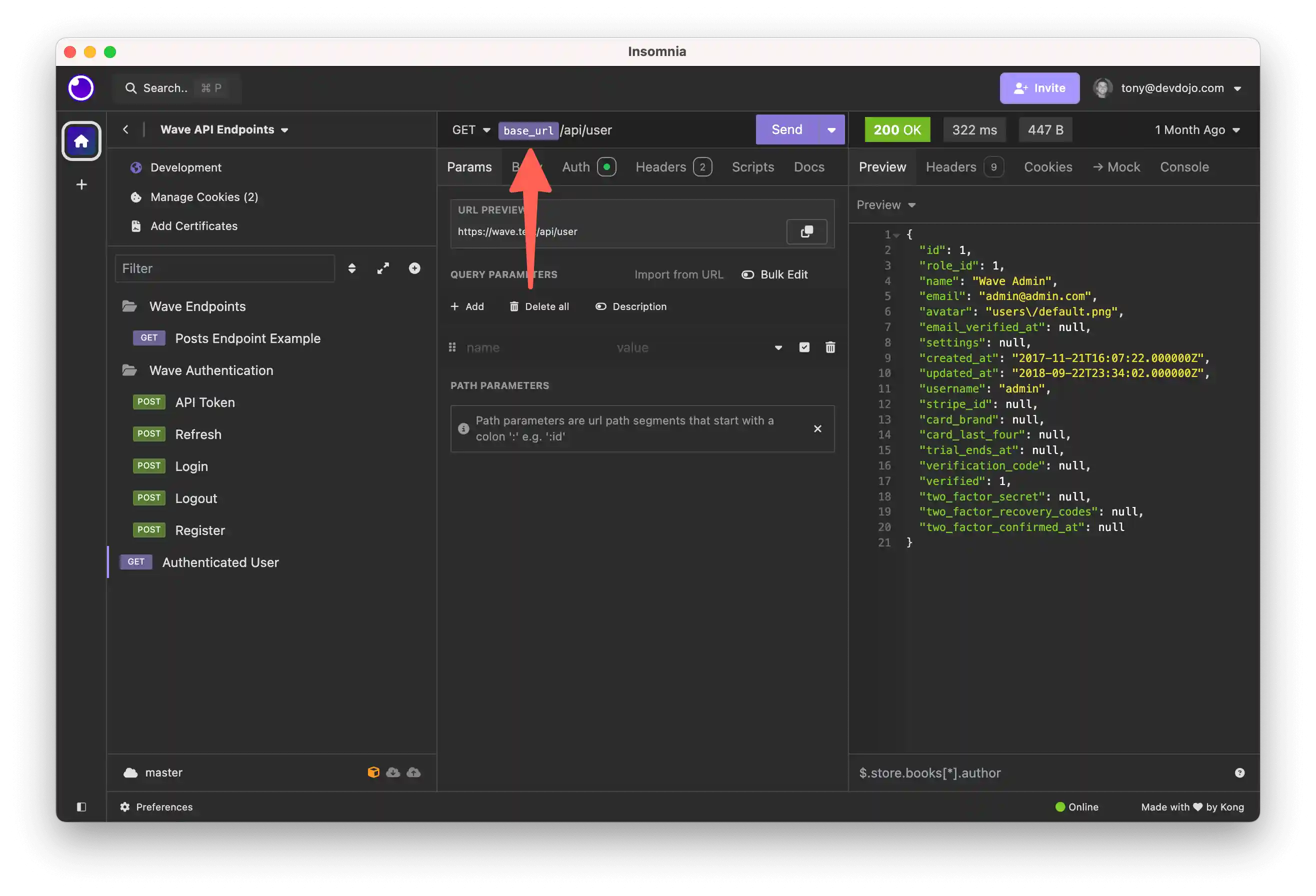Click the cloud push icon in the branch bar
This screenshot has width=1316, height=896.
(x=414, y=772)
